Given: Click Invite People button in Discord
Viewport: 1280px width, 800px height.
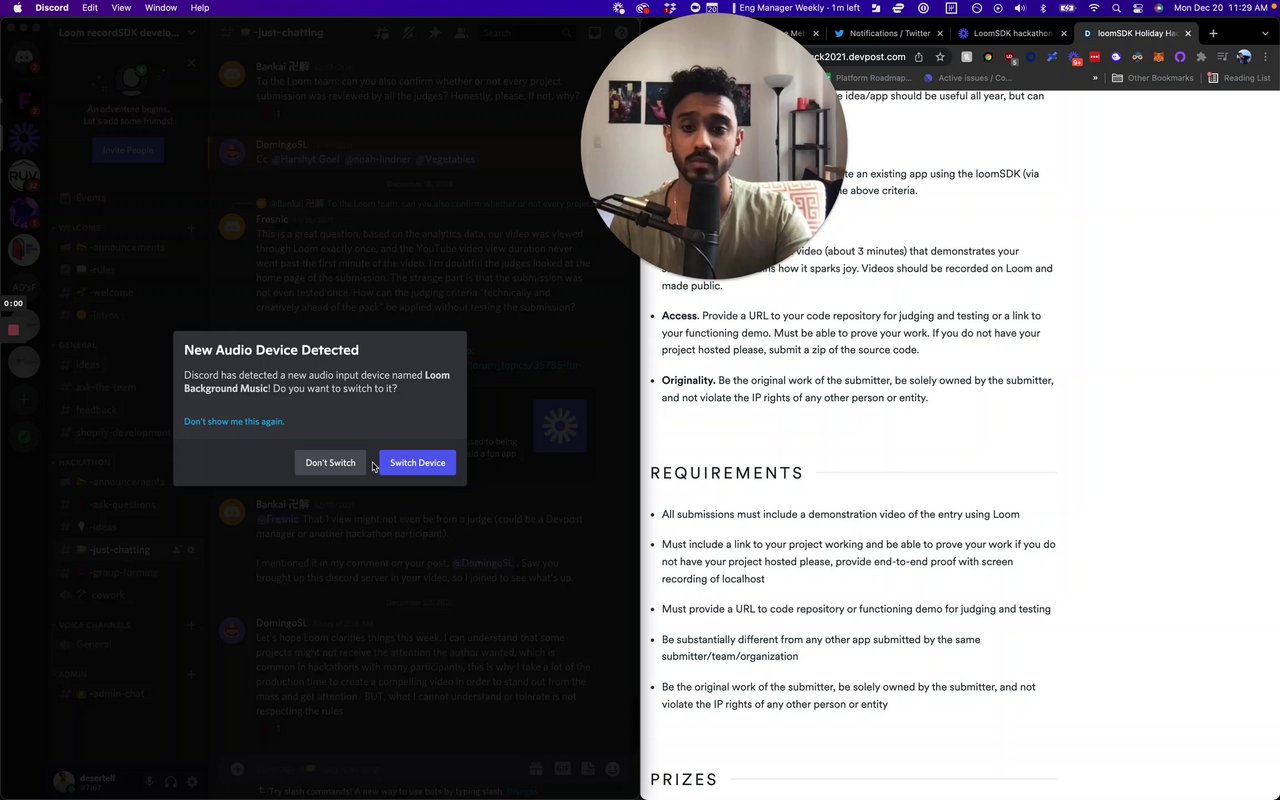Looking at the screenshot, I should click(x=128, y=150).
